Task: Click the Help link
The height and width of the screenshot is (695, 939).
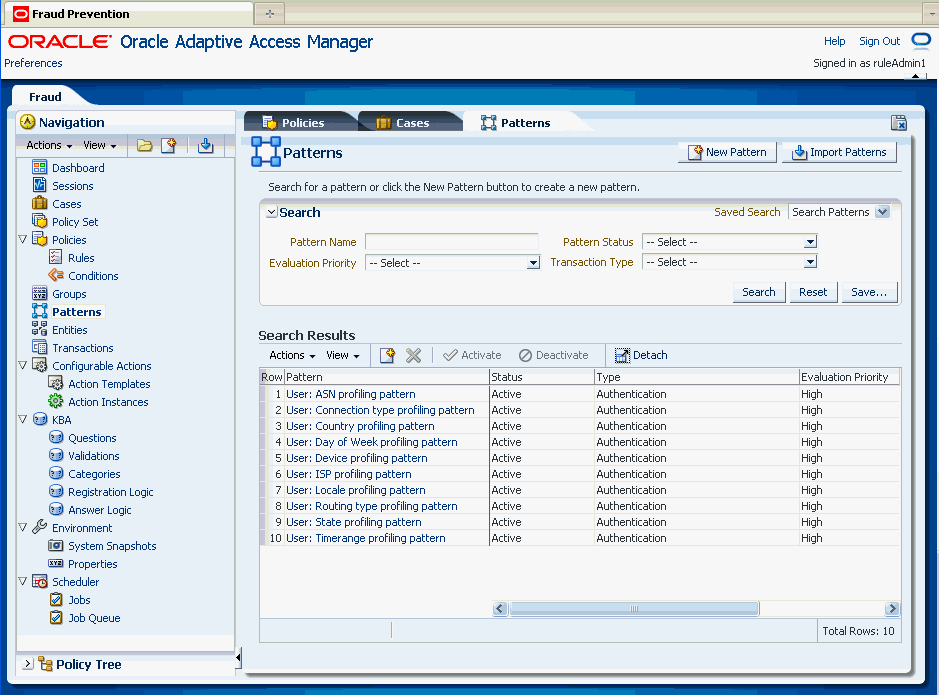Action: [834, 41]
